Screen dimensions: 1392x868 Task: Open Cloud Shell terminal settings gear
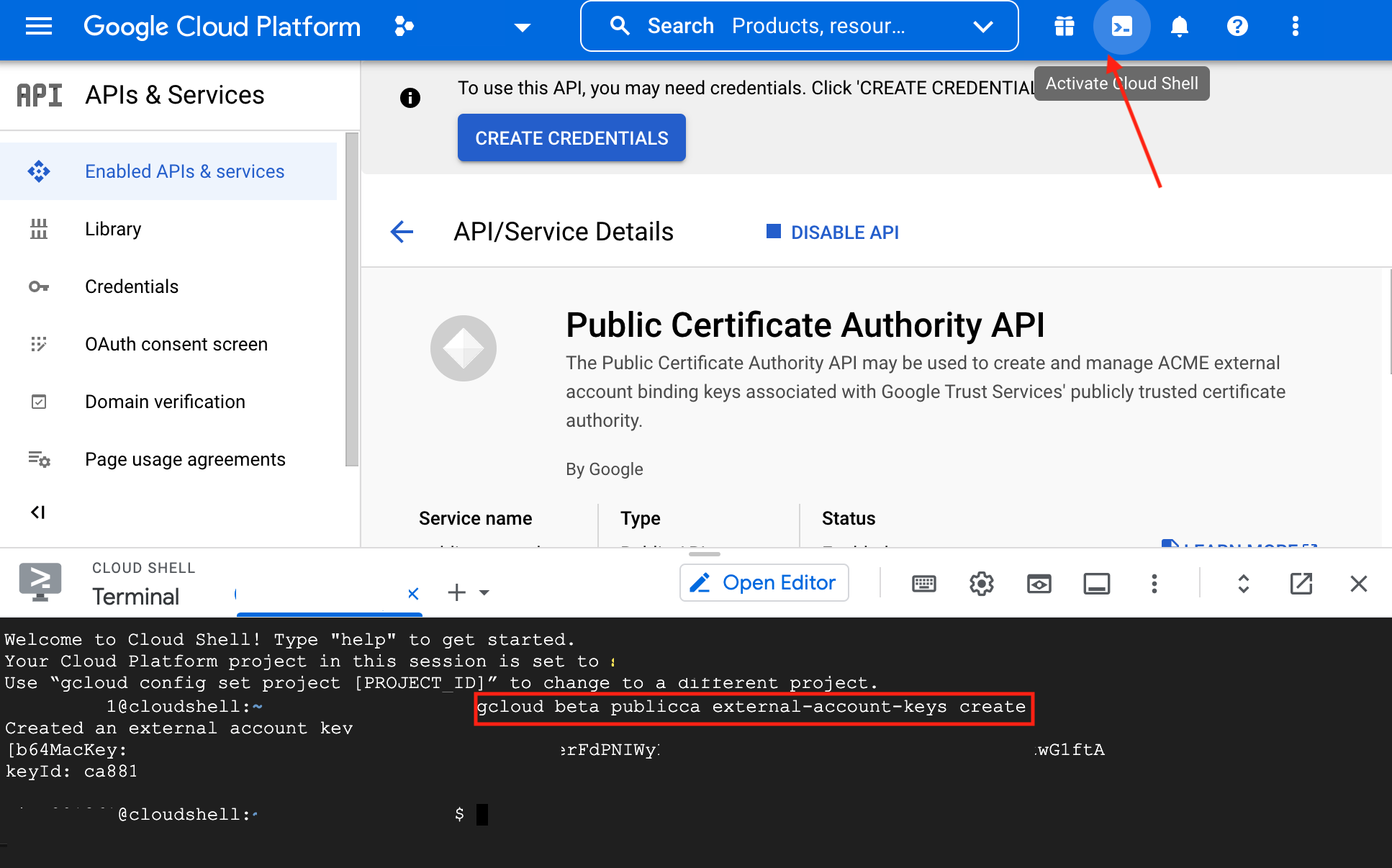[x=981, y=583]
